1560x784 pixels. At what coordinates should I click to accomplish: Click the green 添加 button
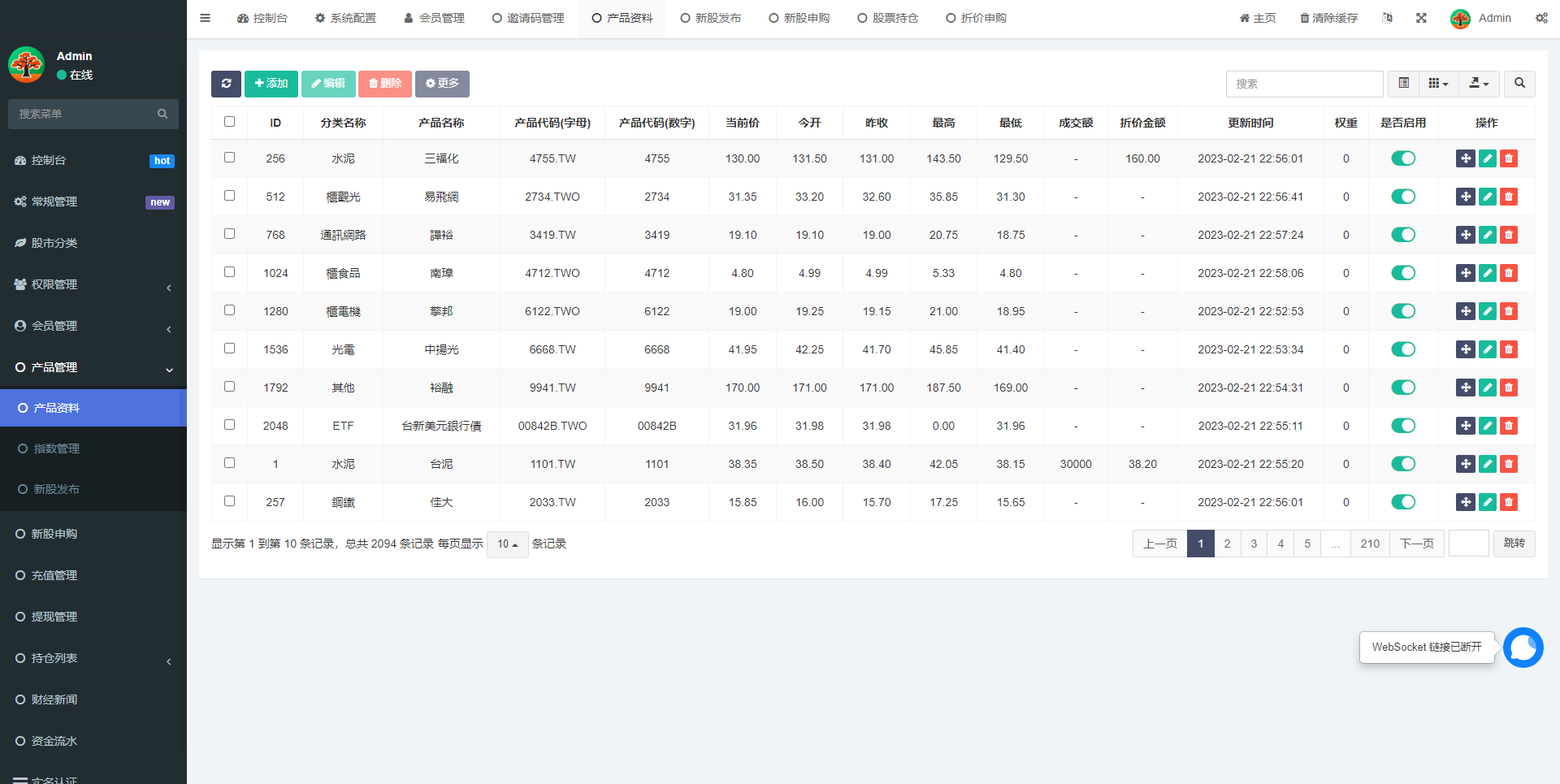(271, 84)
